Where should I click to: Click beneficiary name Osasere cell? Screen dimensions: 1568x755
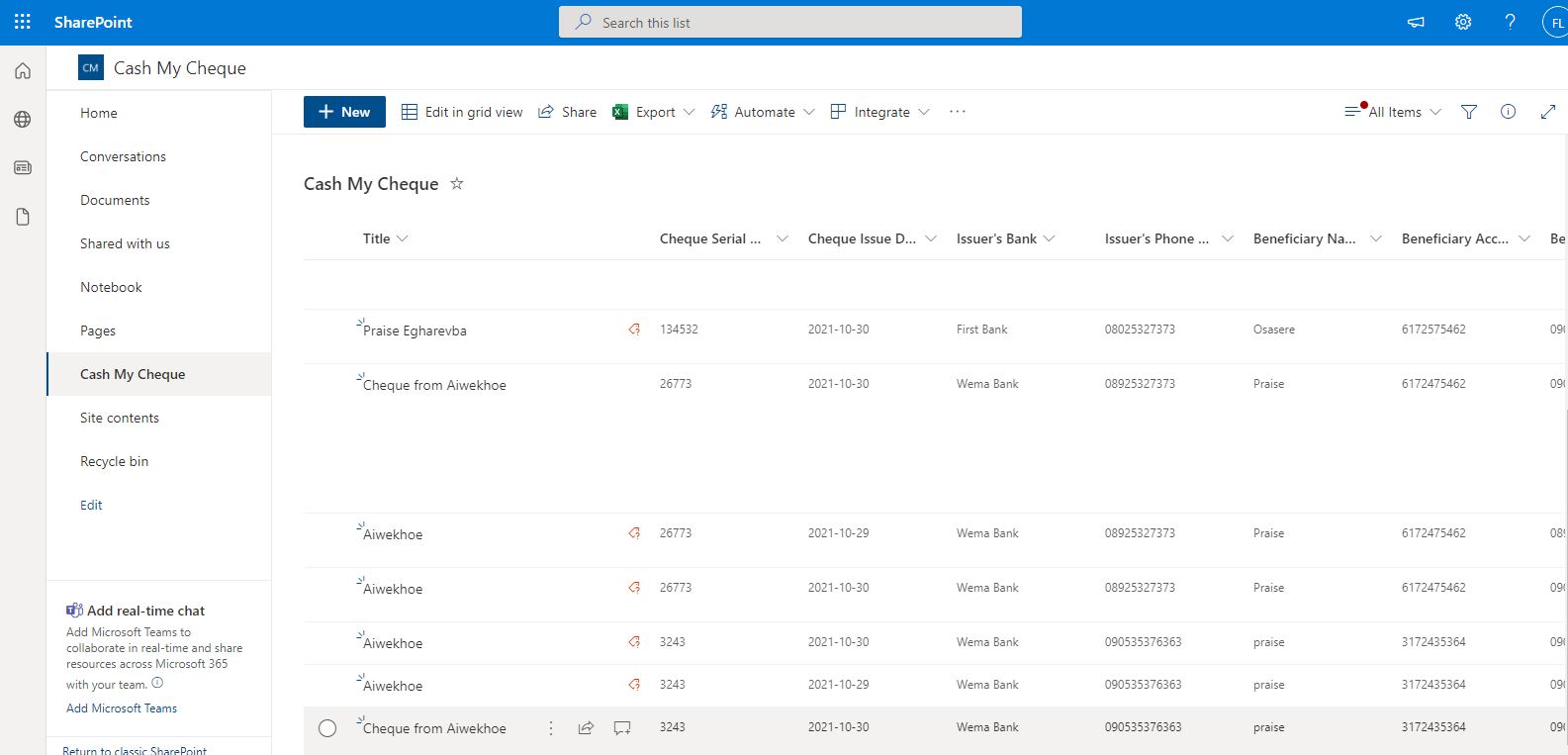(x=1273, y=330)
